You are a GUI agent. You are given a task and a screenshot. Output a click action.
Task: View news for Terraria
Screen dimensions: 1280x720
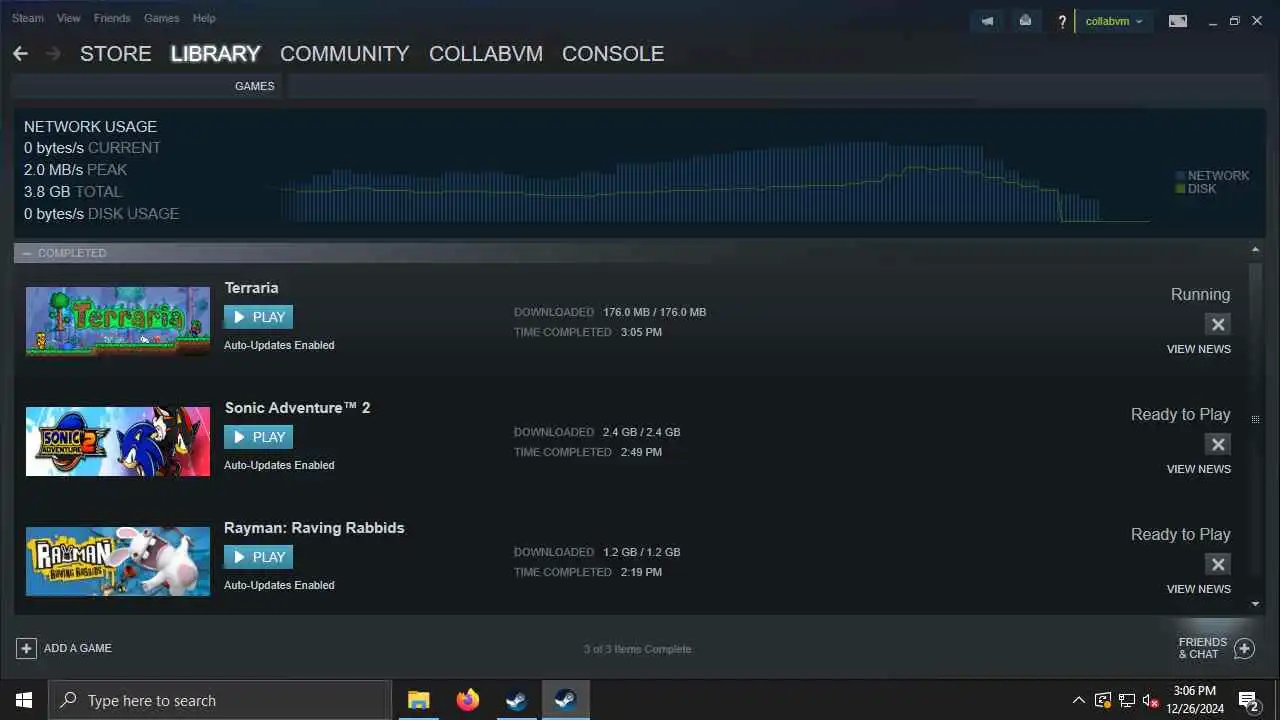1198,349
